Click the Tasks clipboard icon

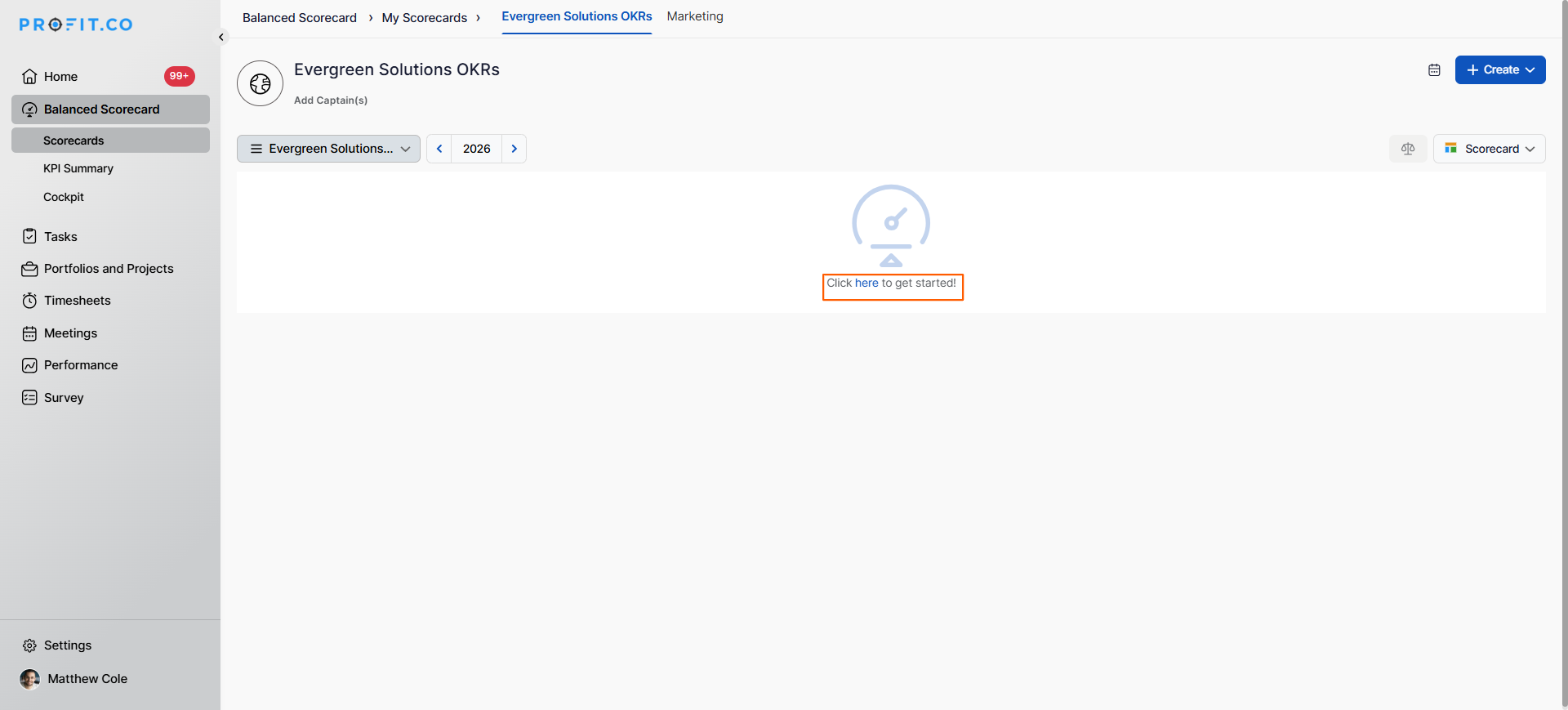pos(29,236)
